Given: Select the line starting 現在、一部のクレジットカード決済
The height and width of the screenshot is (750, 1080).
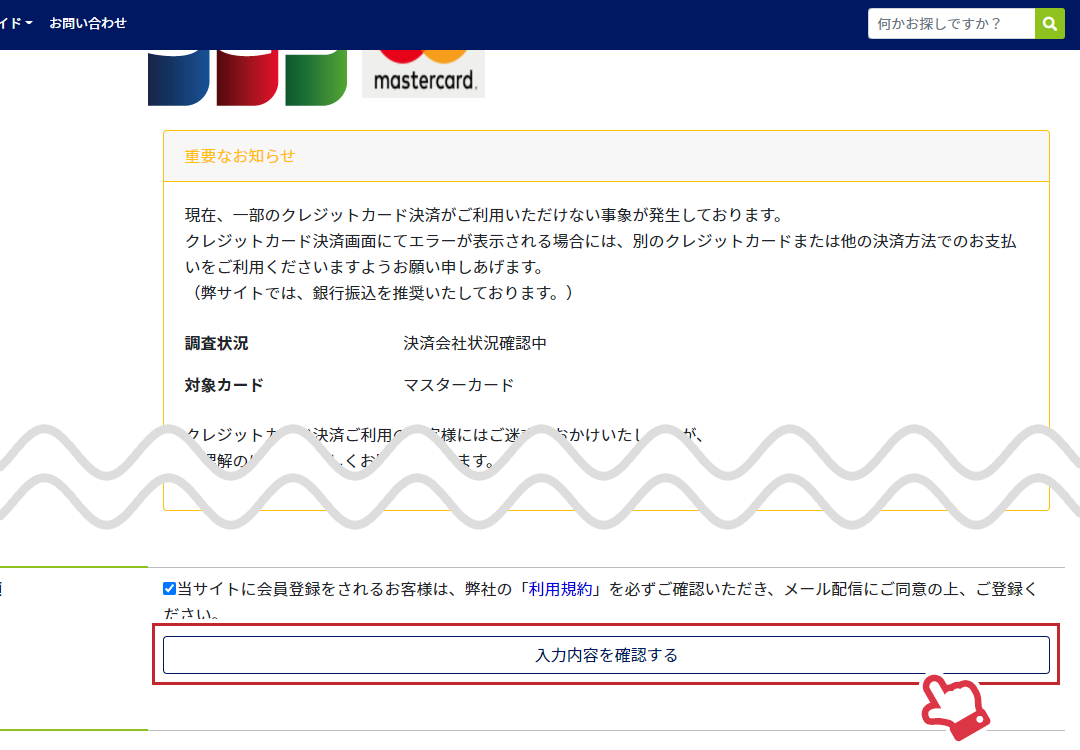Looking at the screenshot, I should coord(484,215).
